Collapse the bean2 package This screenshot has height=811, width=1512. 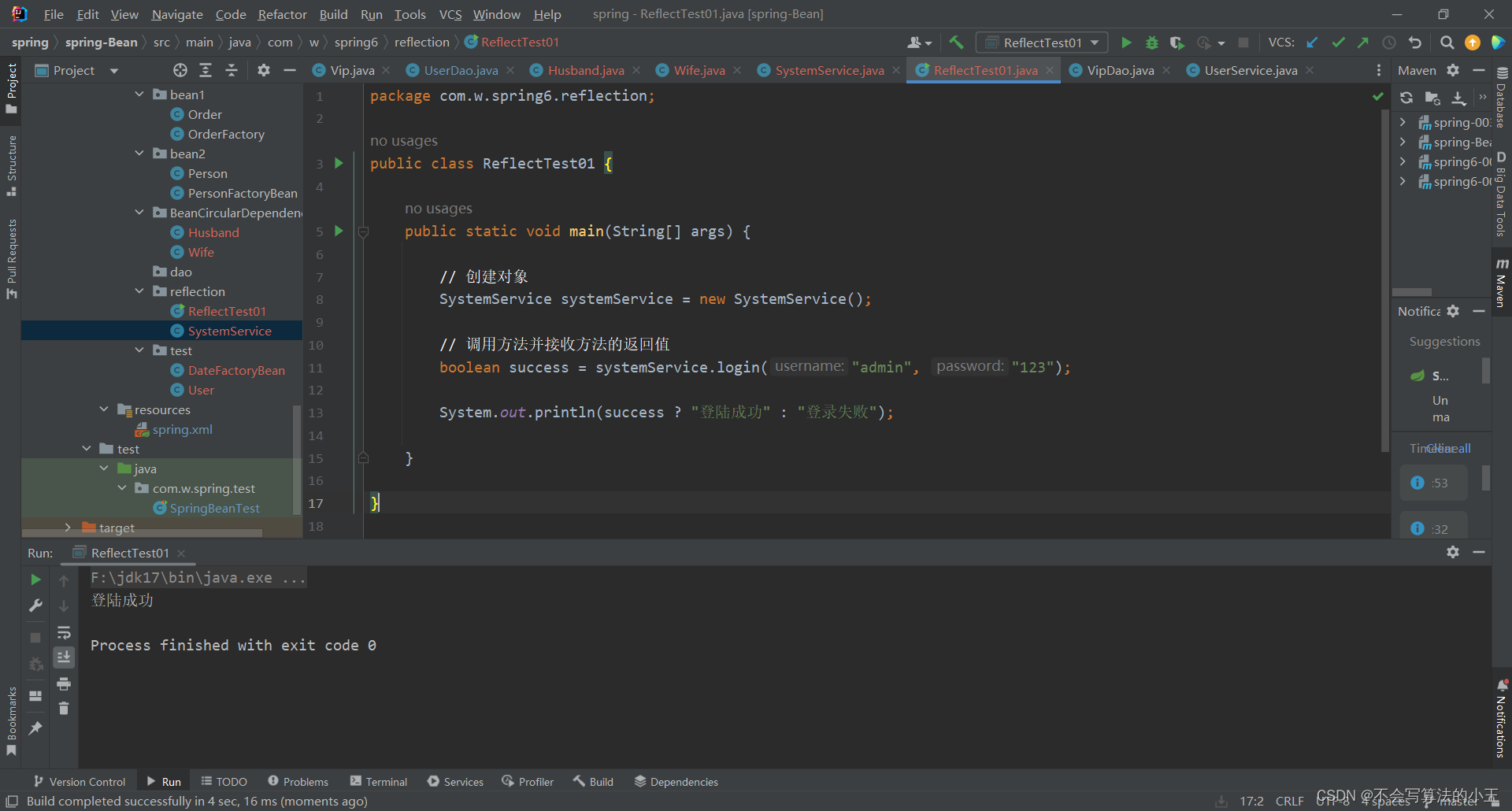pyautogui.click(x=139, y=154)
